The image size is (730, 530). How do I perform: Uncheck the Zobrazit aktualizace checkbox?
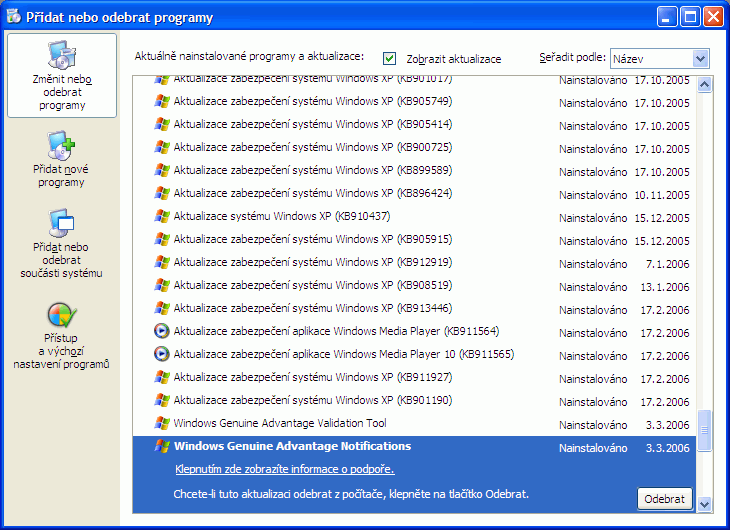[389, 59]
